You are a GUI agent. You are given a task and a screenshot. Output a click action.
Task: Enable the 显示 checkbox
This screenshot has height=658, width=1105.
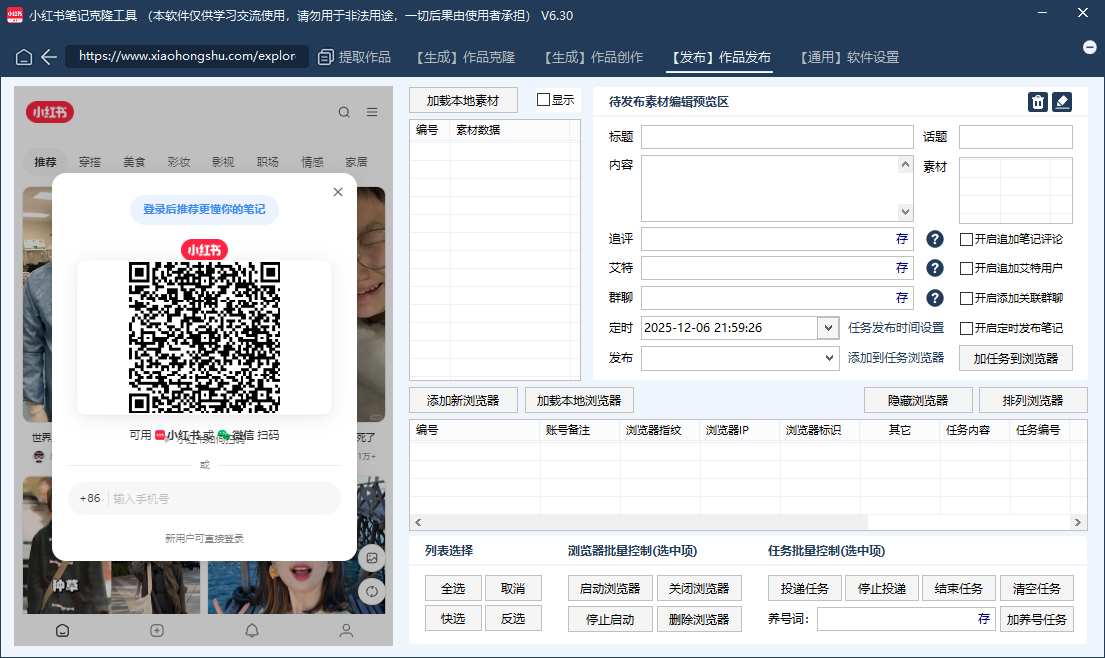pyautogui.click(x=544, y=100)
